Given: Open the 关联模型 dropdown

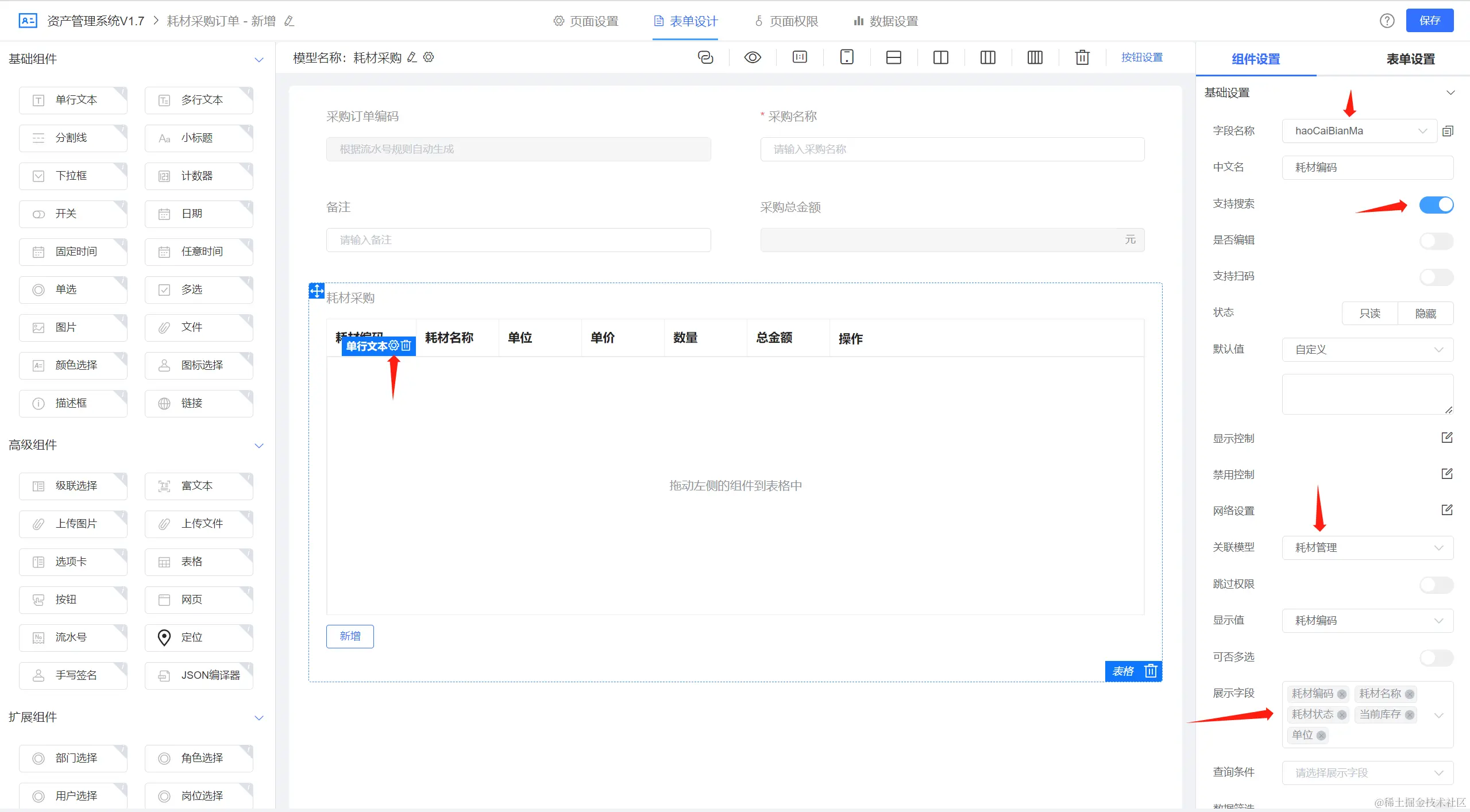Looking at the screenshot, I should pos(1367,547).
